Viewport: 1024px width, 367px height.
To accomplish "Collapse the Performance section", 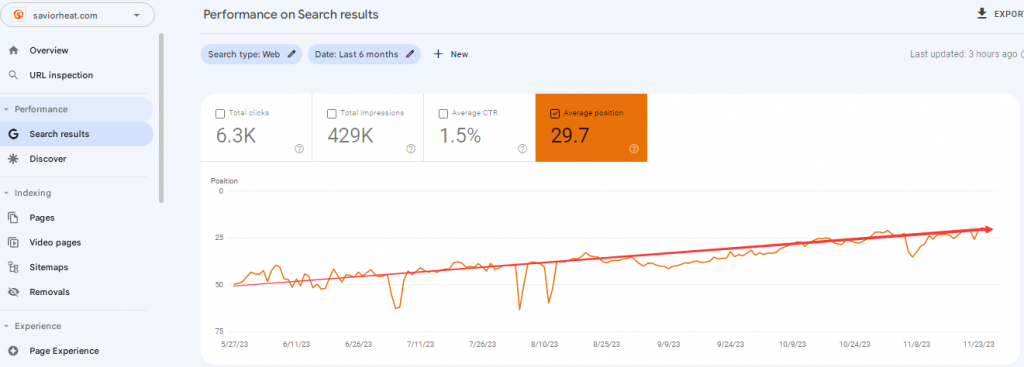I will click(x=6, y=109).
